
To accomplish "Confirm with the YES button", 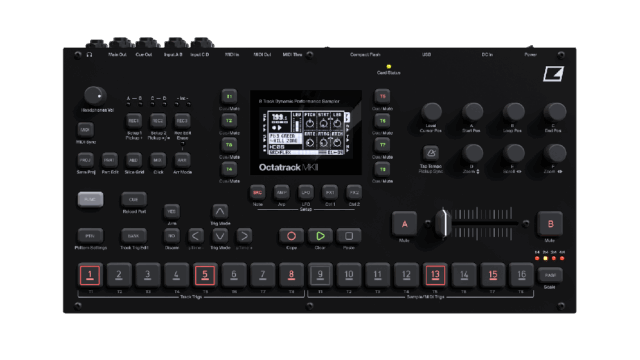I will click(x=172, y=211).
